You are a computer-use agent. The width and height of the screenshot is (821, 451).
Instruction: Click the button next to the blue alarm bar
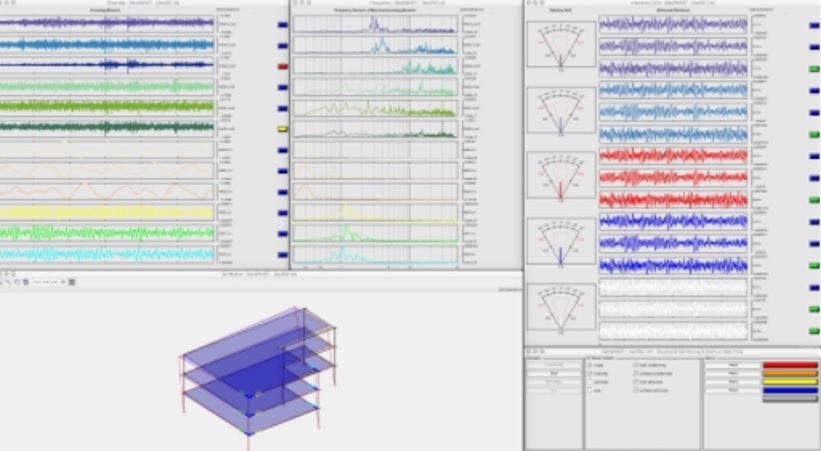[x=732, y=391]
